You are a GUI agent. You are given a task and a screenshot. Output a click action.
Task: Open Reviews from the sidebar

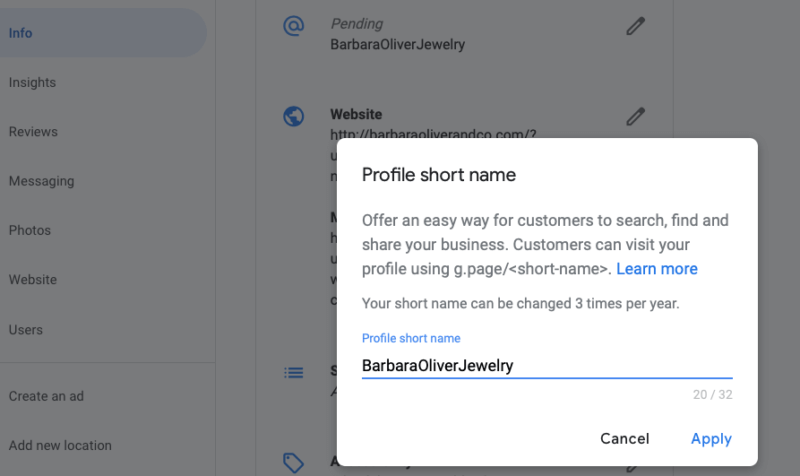[x=33, y=132]
